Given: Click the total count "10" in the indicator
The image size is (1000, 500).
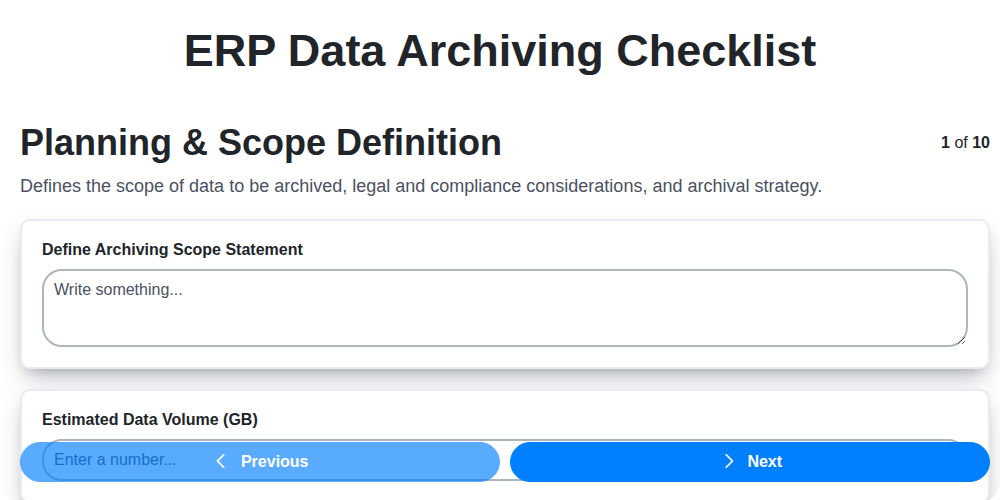Looking at the screenshot, I should [981, 142].
